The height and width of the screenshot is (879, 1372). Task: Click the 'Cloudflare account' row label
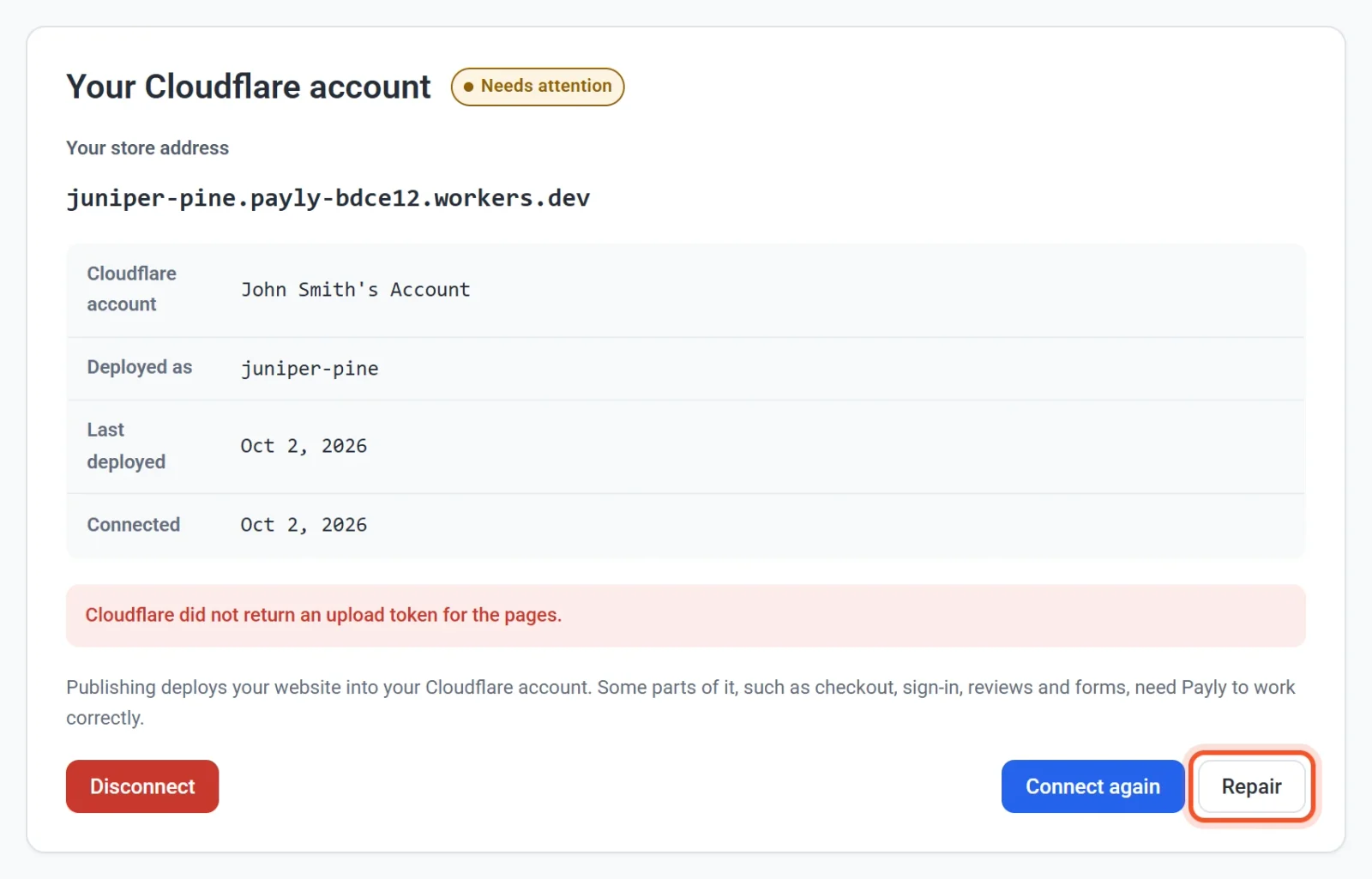point(132,289)
